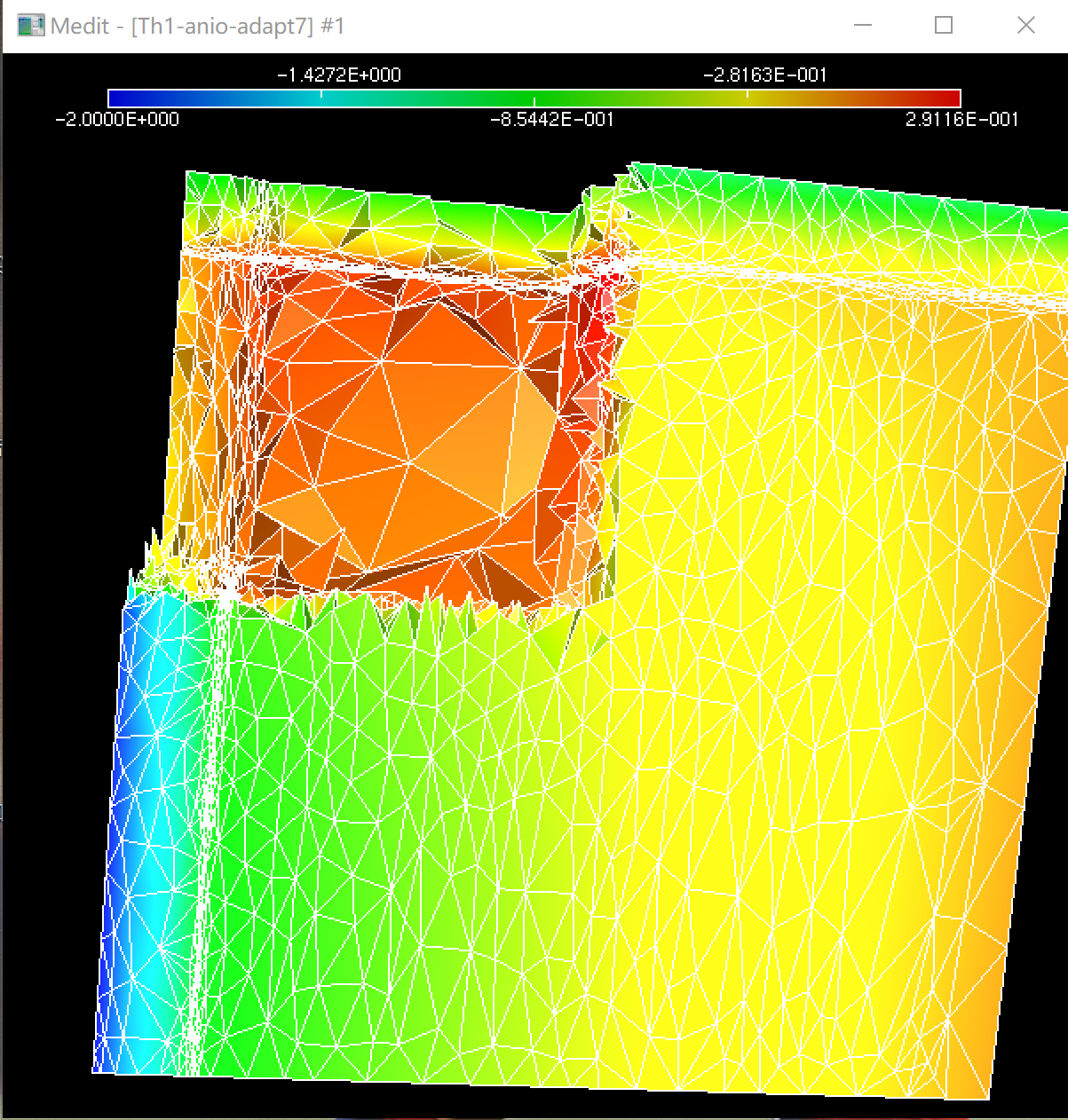Click the green mesh area in the lower left

point(355,843)
